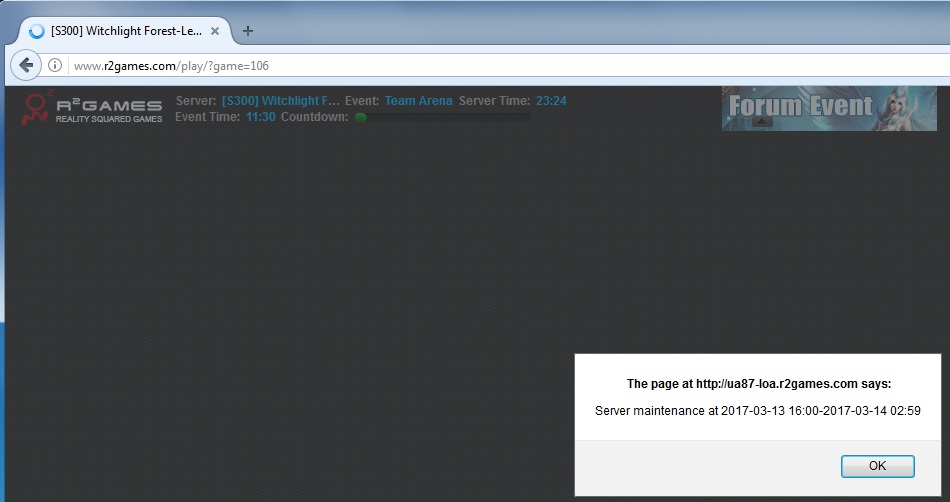
Task: Click the green Countdown indicator dot
Action: pos(361,117)
